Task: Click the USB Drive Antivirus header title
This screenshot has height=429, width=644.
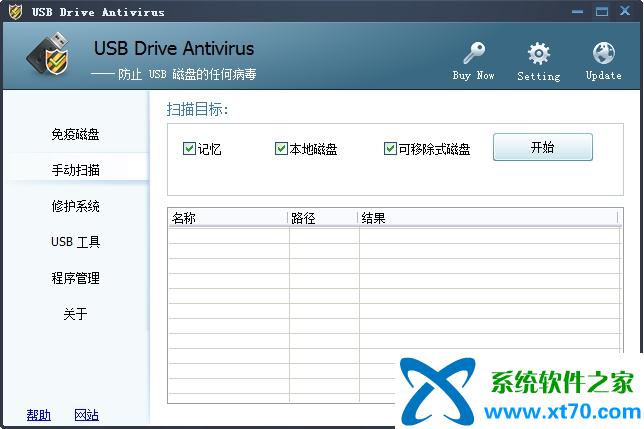Action: coord(174,48)
